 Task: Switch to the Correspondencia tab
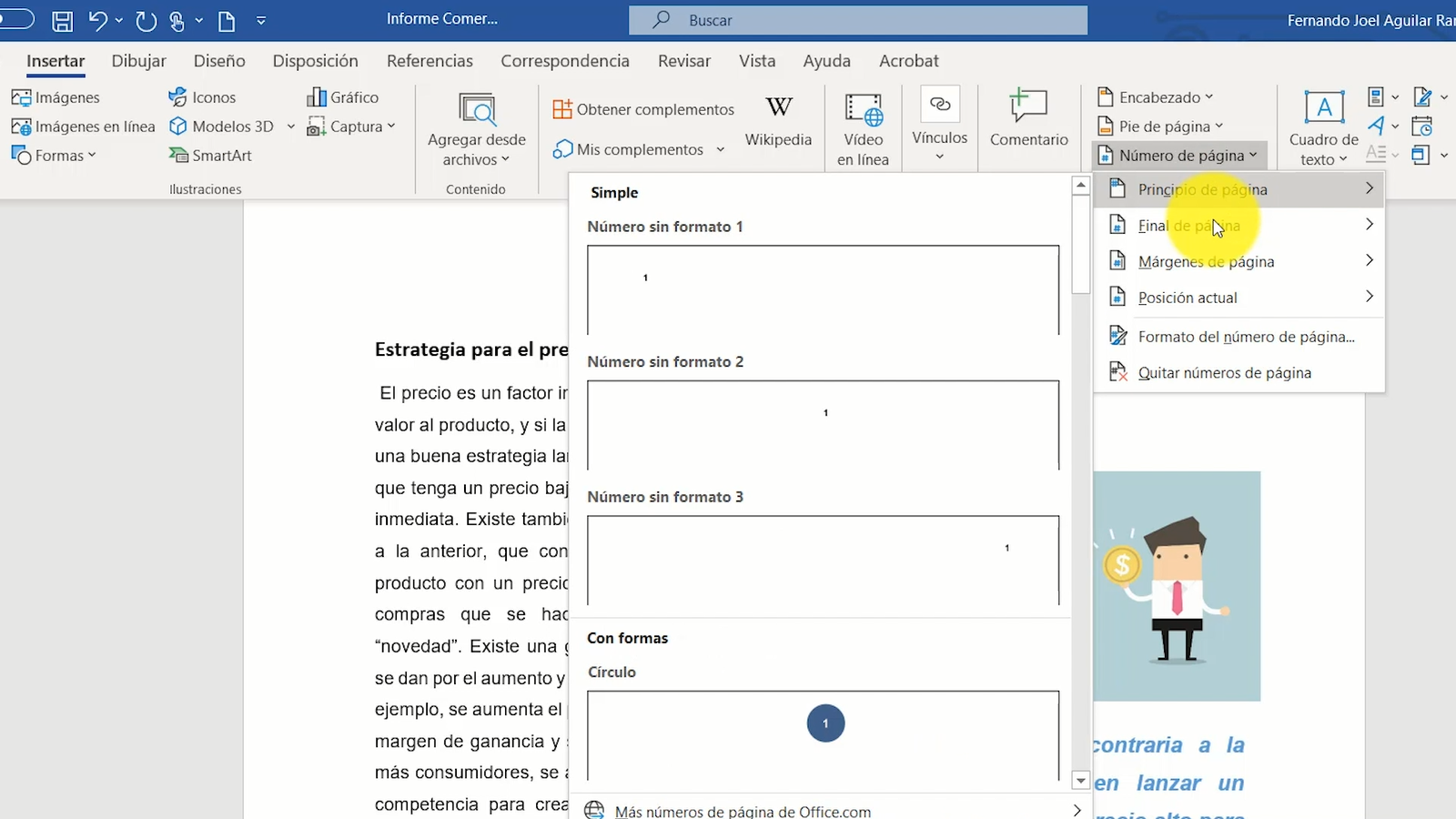565,61
